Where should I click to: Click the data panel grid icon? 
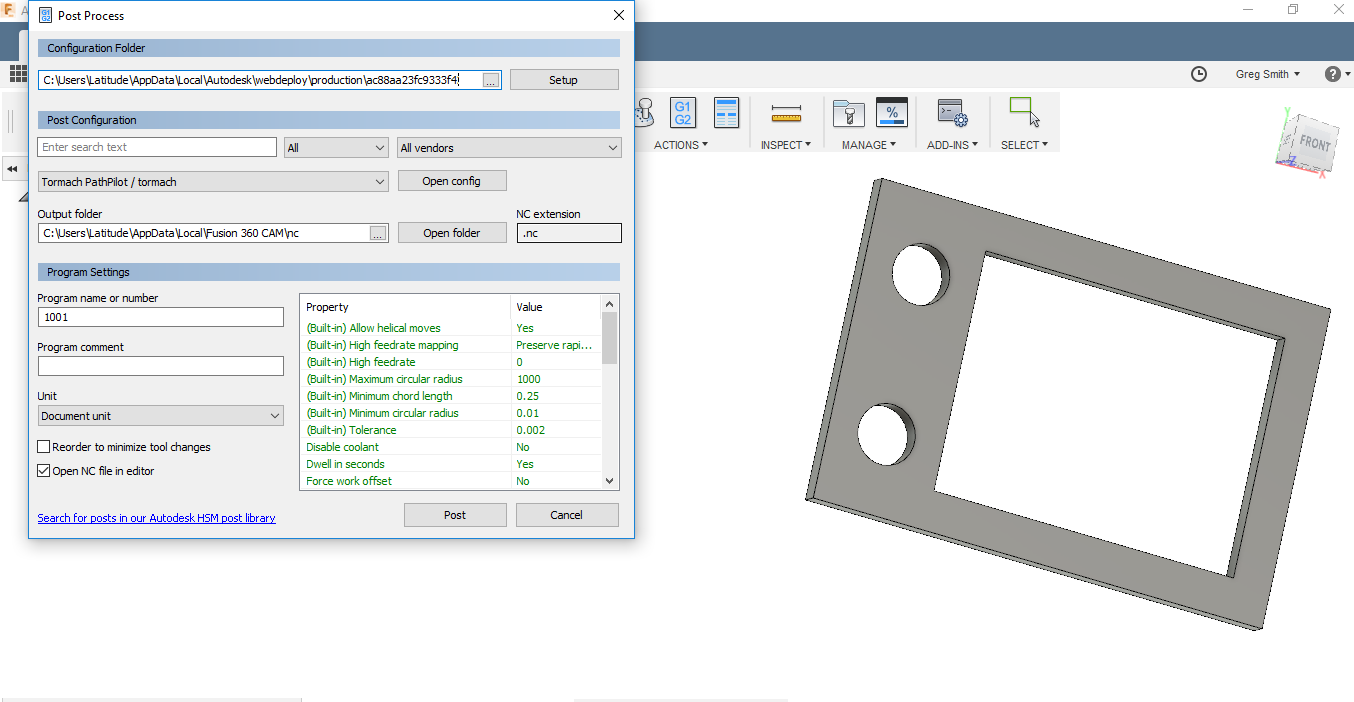point(18,73)
